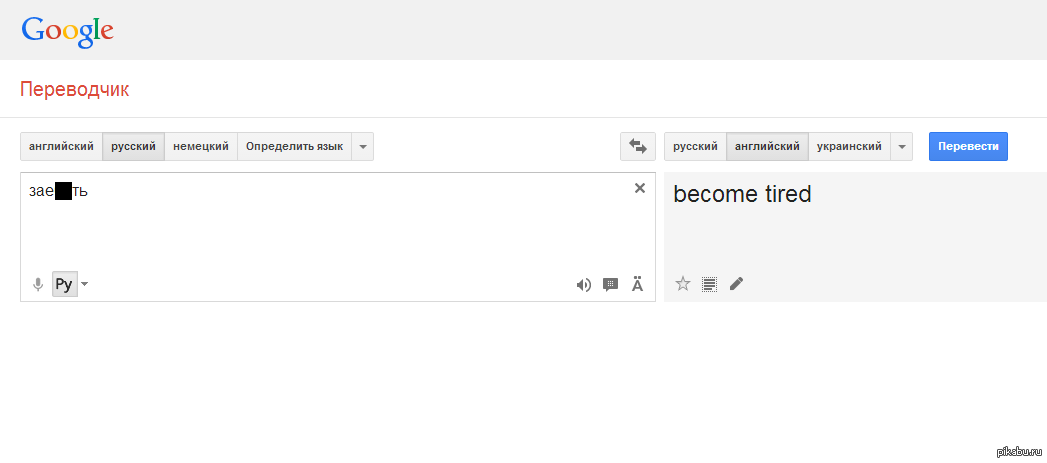Click inside the source text input box
This screenshot has height=463, width=1047.
click(330, 230)
